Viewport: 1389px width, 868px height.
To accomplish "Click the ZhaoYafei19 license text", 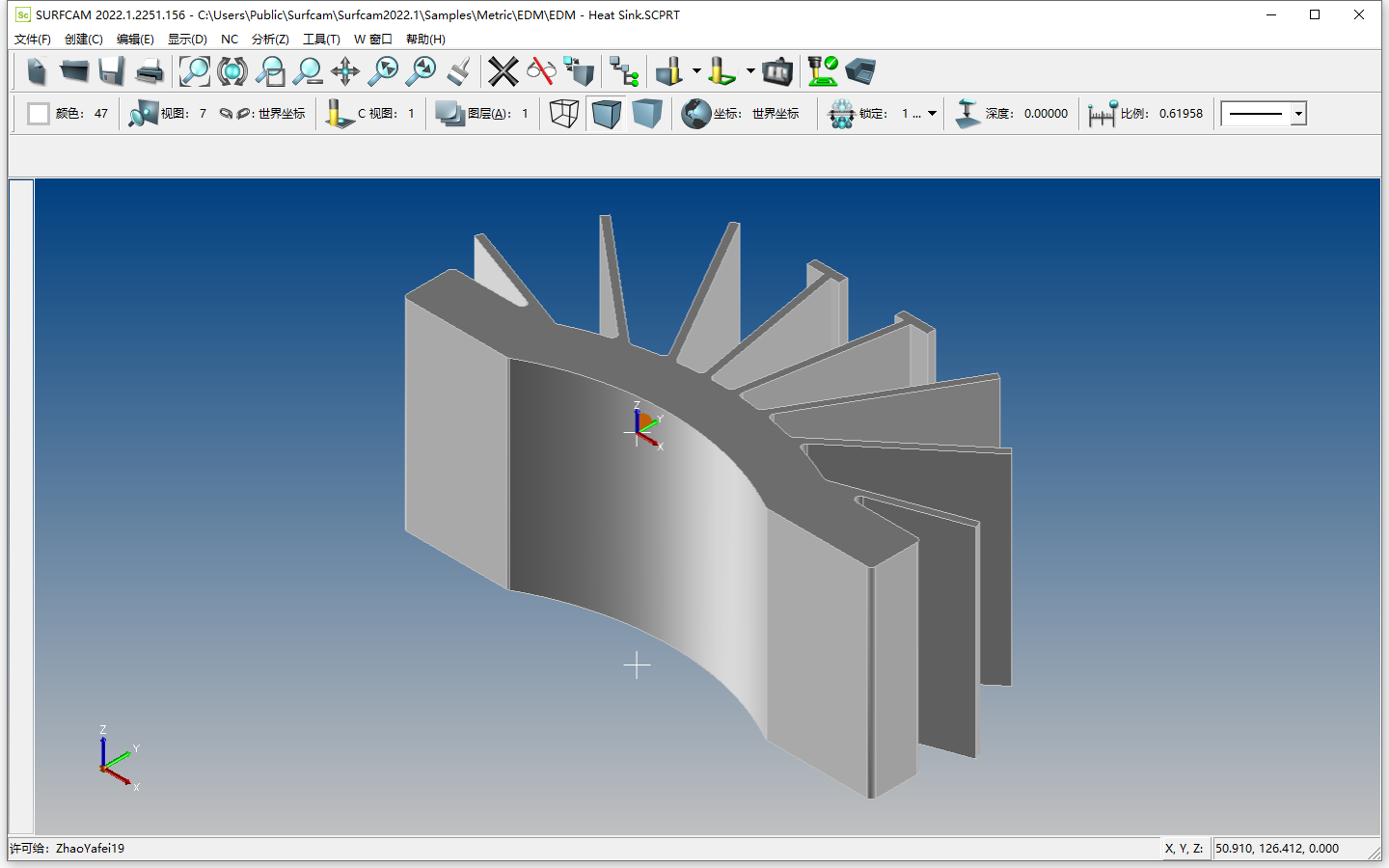I will [x=90, y=849].
